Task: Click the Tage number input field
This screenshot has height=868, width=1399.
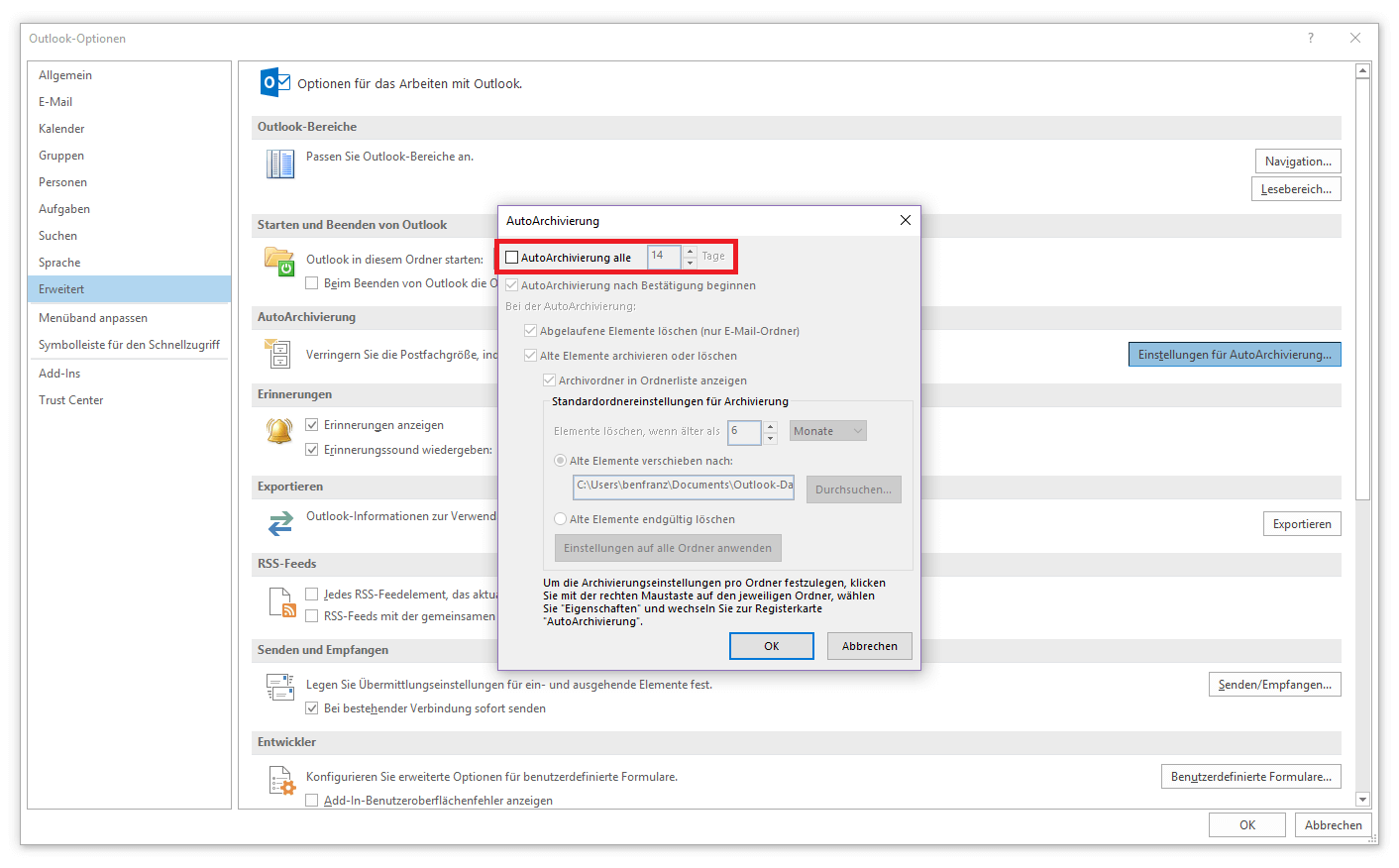Action: click(x=665, y=257)
